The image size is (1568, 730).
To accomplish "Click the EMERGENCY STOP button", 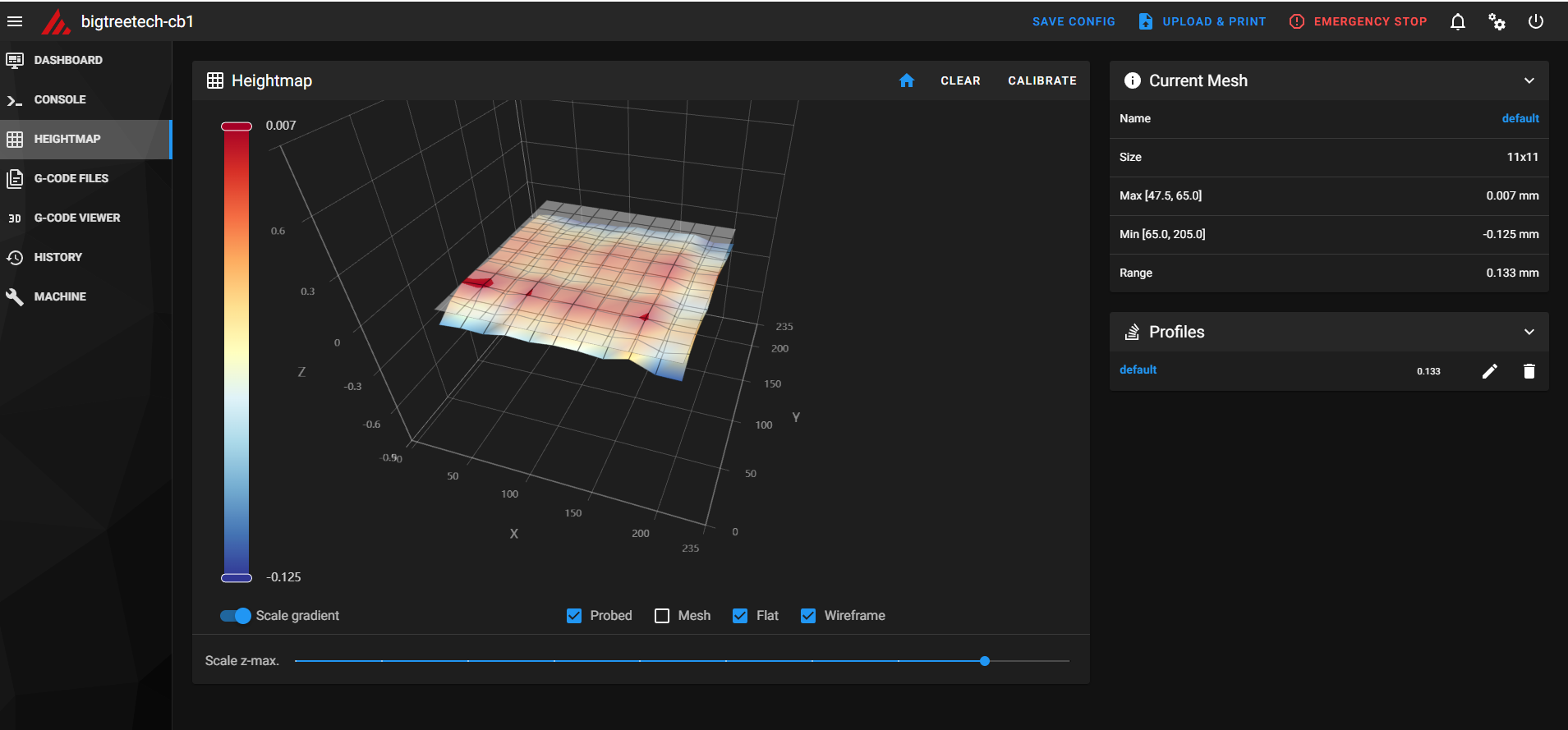I will pyautogui.click(x=1359, y=21).
